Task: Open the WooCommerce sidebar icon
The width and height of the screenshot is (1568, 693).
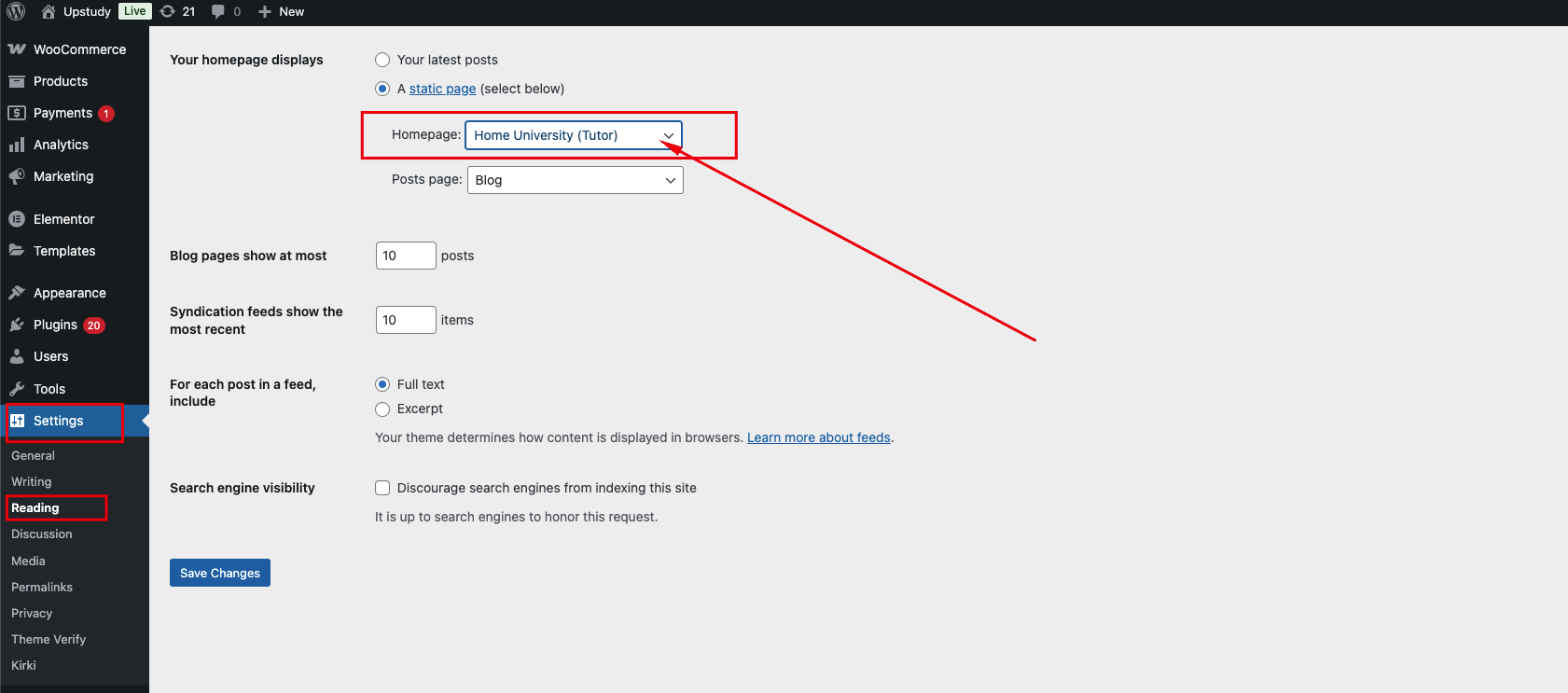Action: pyautogui.click(x=17, y=49)
